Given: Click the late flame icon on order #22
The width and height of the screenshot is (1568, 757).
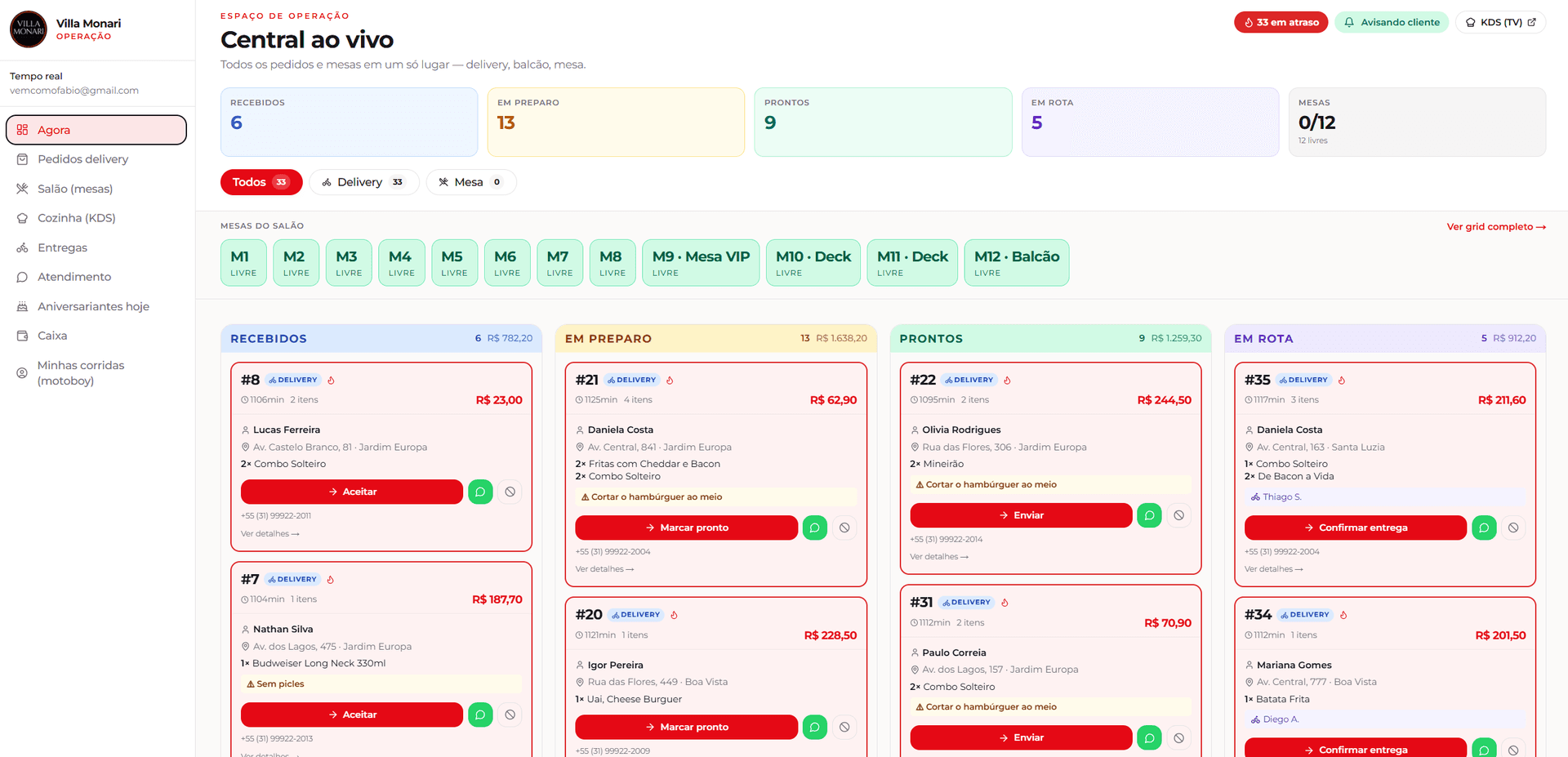Looking at the screenshot, I should [x=1007, y=380].
